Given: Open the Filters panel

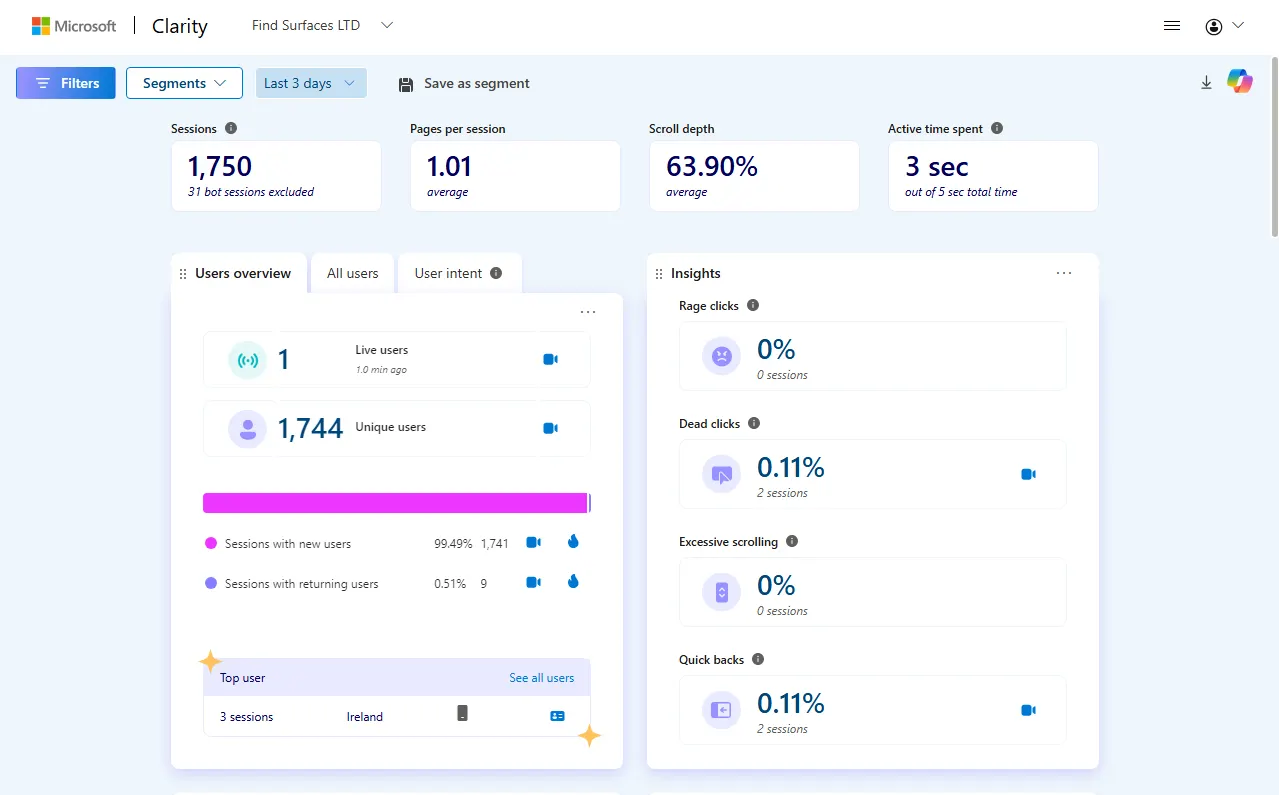Looking at the screenshot, I should (66, 83).
